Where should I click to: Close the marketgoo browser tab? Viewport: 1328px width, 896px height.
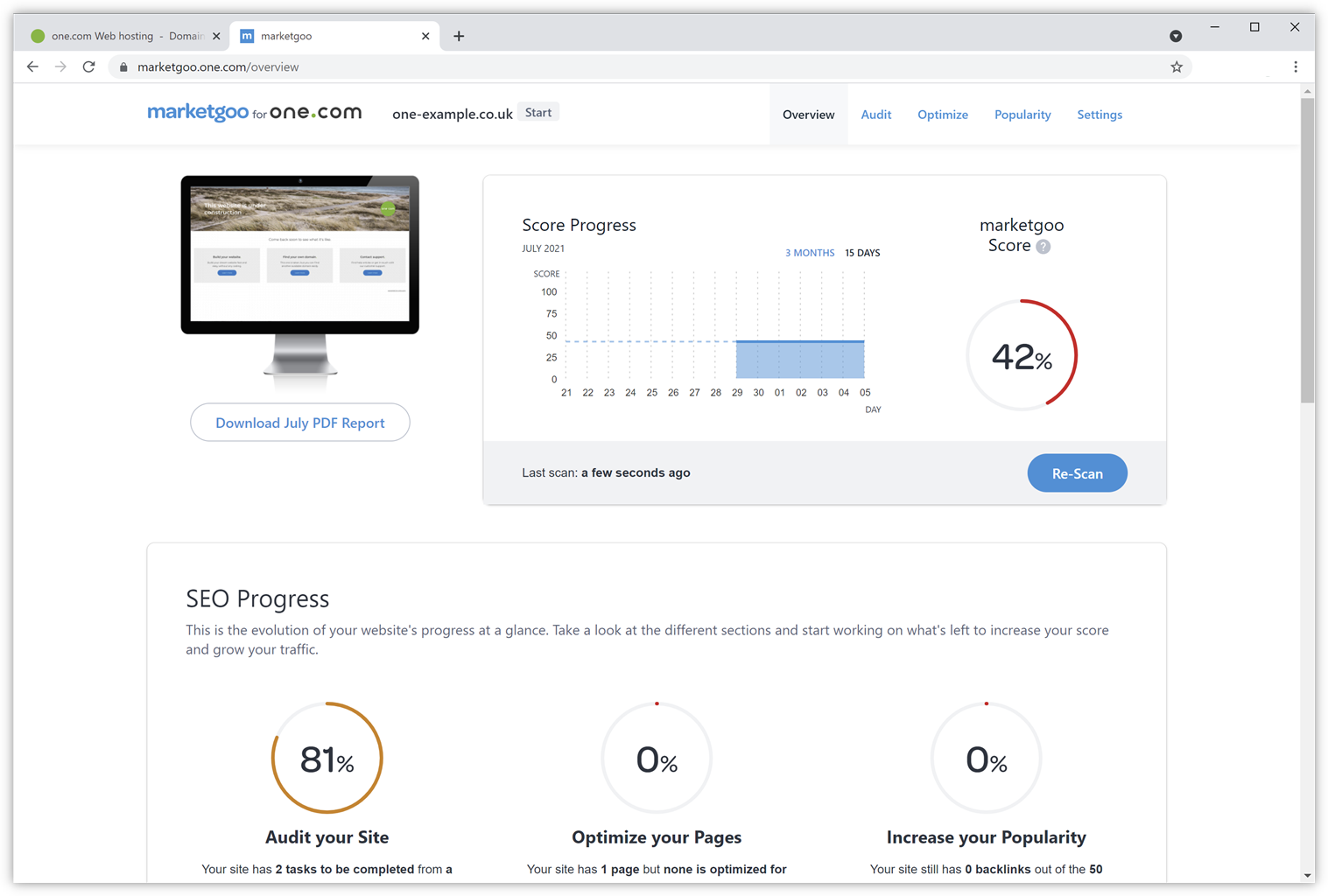[x=425, y=36]
